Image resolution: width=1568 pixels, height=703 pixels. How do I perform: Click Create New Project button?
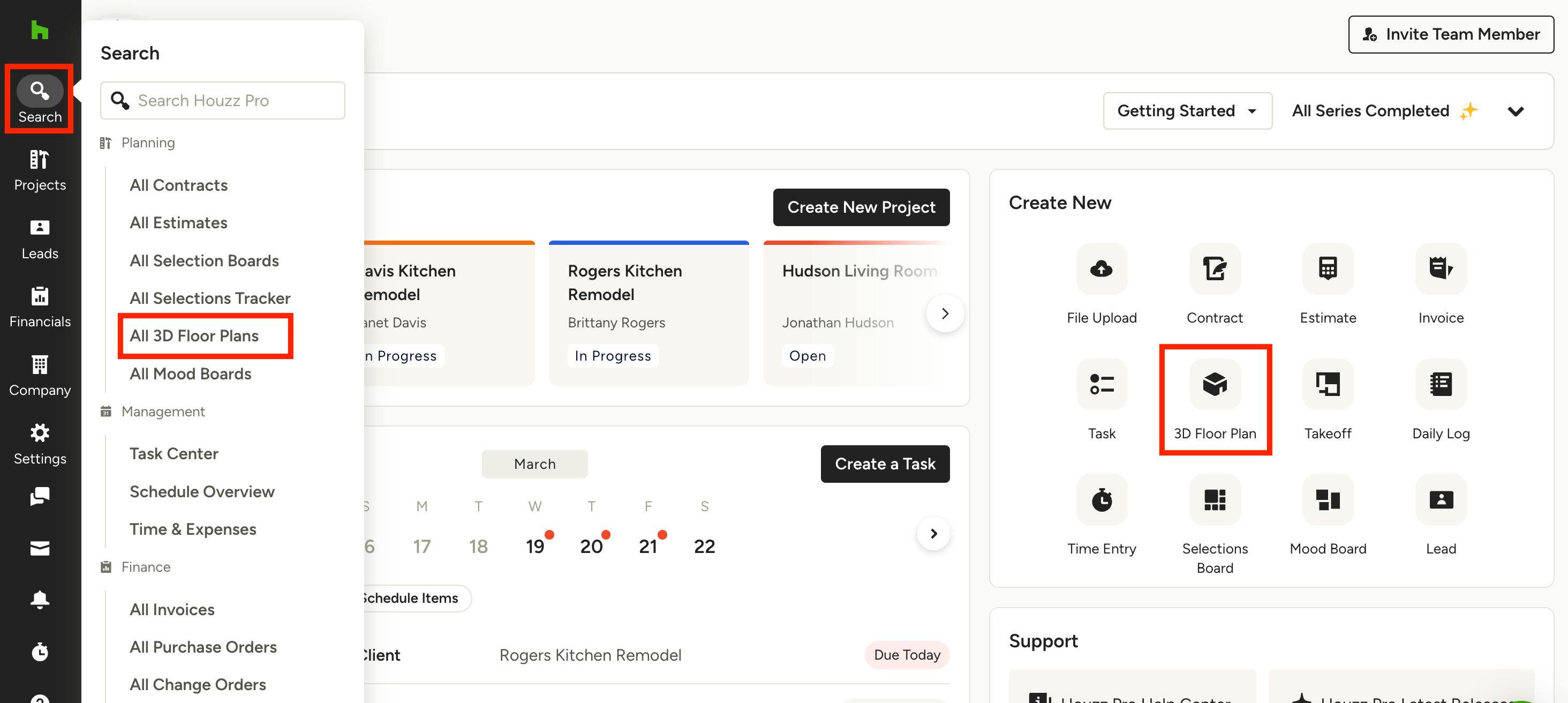pyautogui.click(x=861, y=207)
